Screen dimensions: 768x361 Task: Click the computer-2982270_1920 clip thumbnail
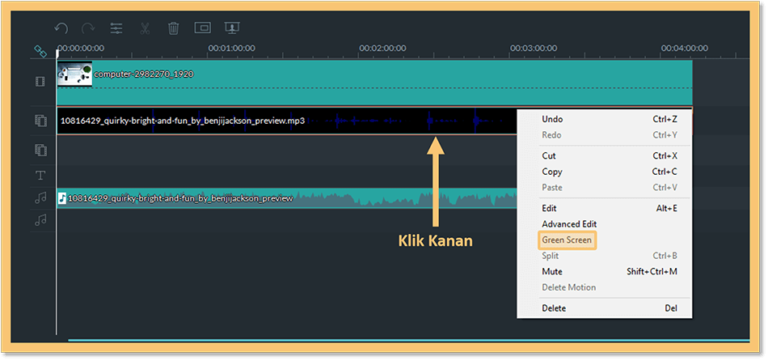point(74,74)
